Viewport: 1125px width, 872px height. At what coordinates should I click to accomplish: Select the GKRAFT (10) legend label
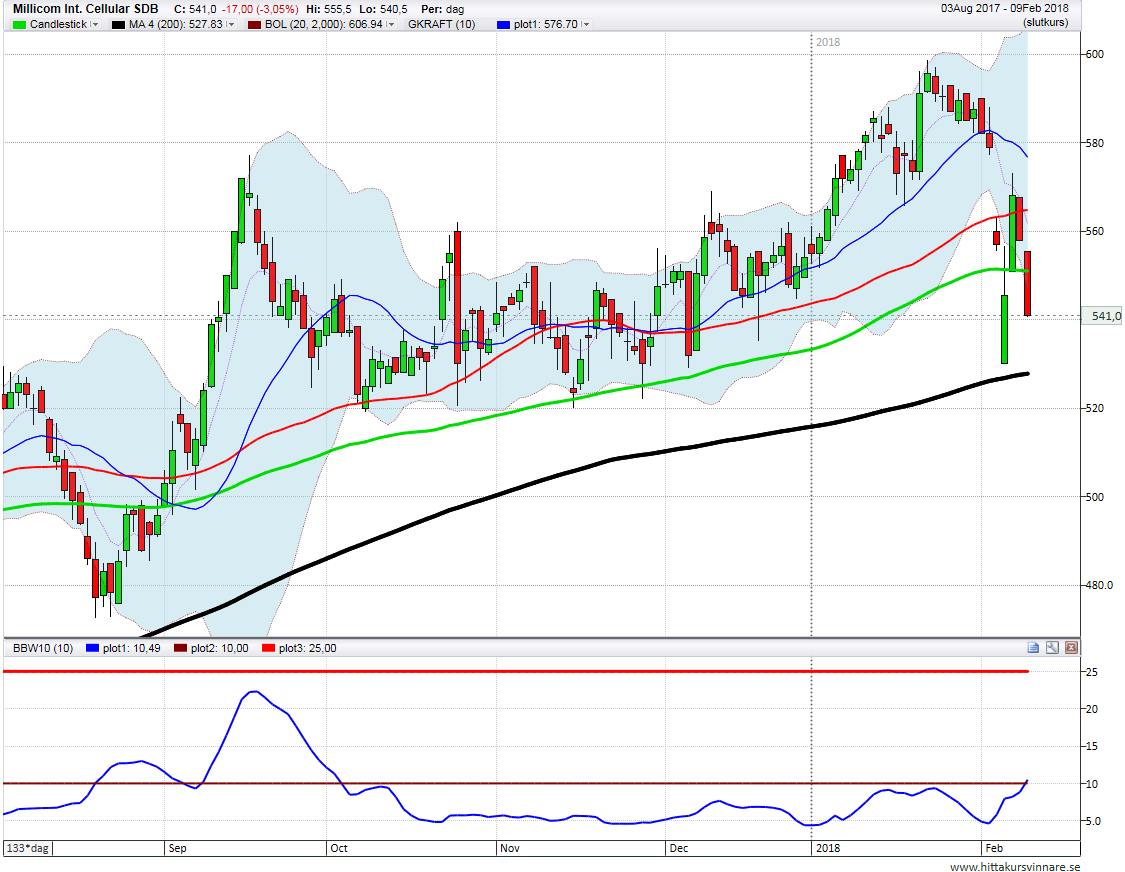[441, 24]
